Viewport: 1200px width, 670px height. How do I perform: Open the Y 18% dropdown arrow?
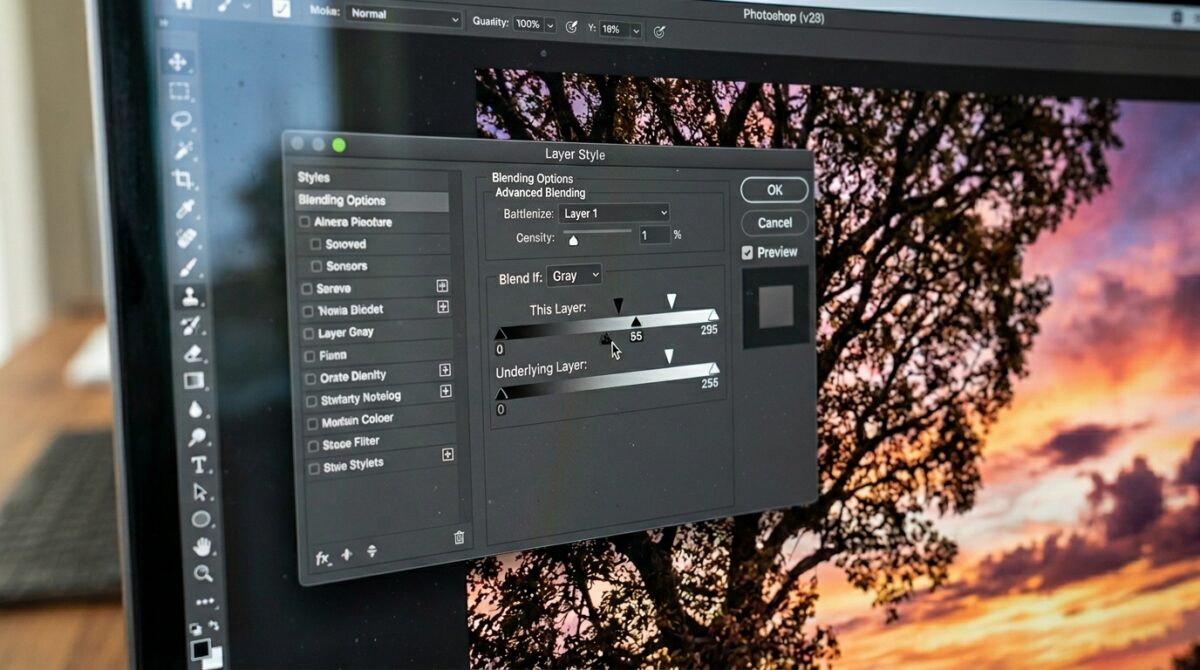(636, 30)
